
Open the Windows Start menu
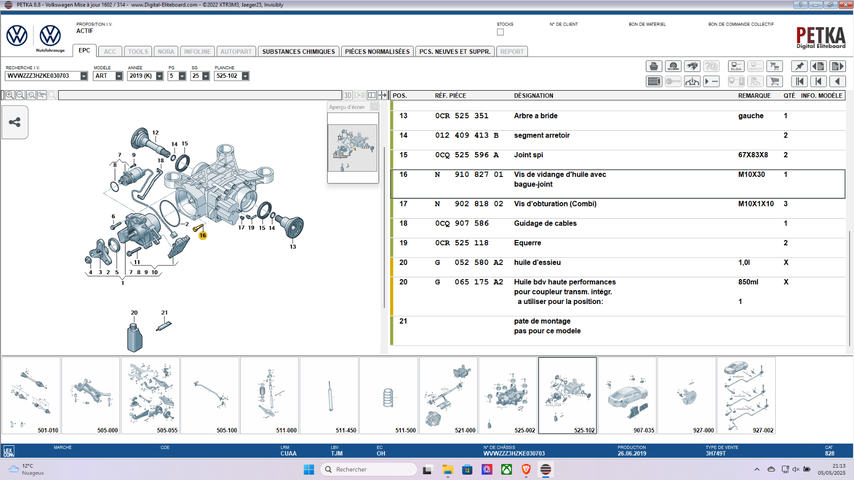point(309,469)
